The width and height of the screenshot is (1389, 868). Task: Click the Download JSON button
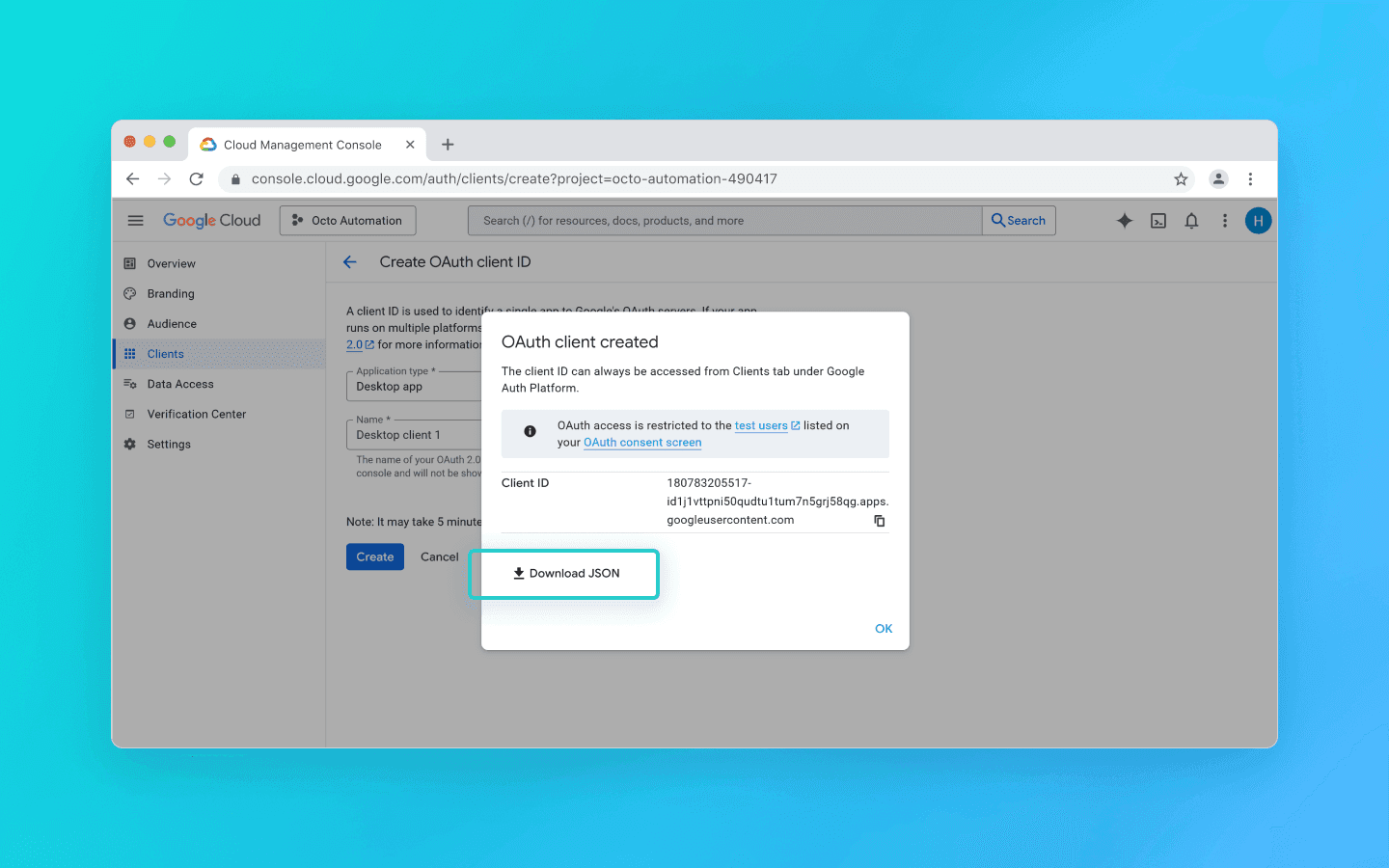pos(565,574)
